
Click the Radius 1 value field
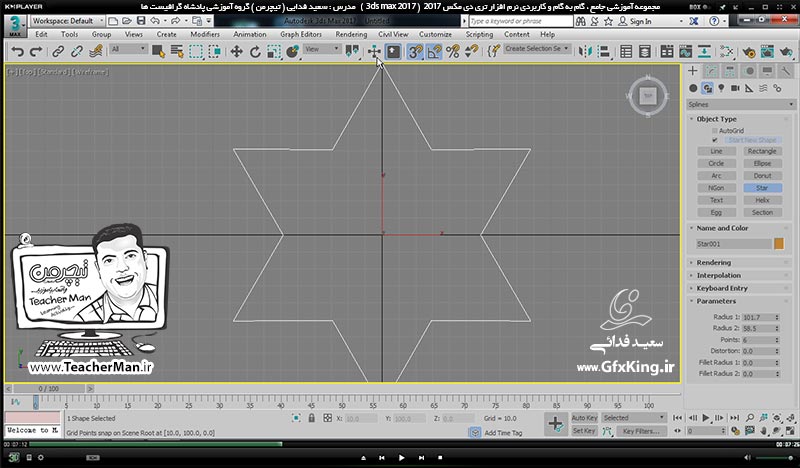pyautogui.click(x=758, y=317)
